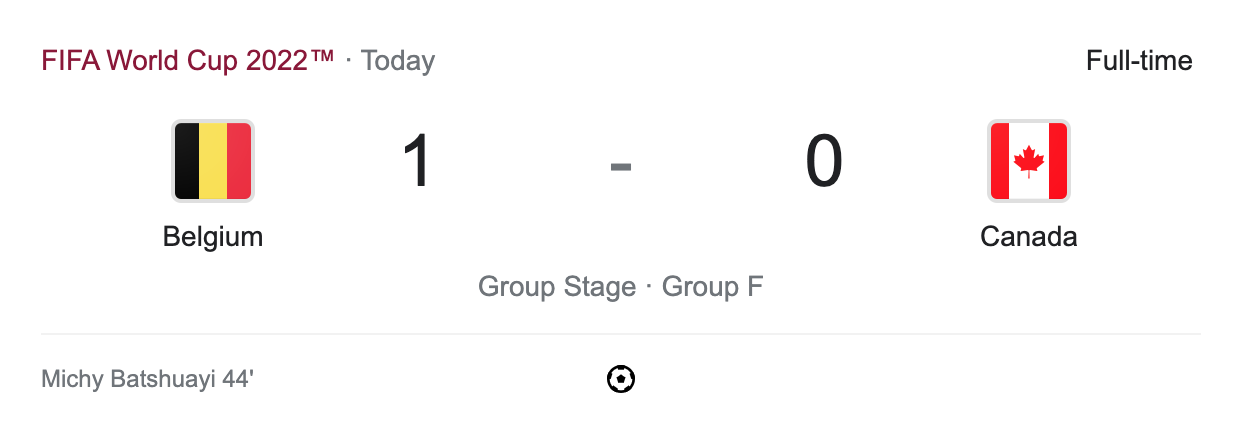Click the right red band of Canada's flag
Viewport: 1244px width, 425px height.
(x=1058, y=161)
